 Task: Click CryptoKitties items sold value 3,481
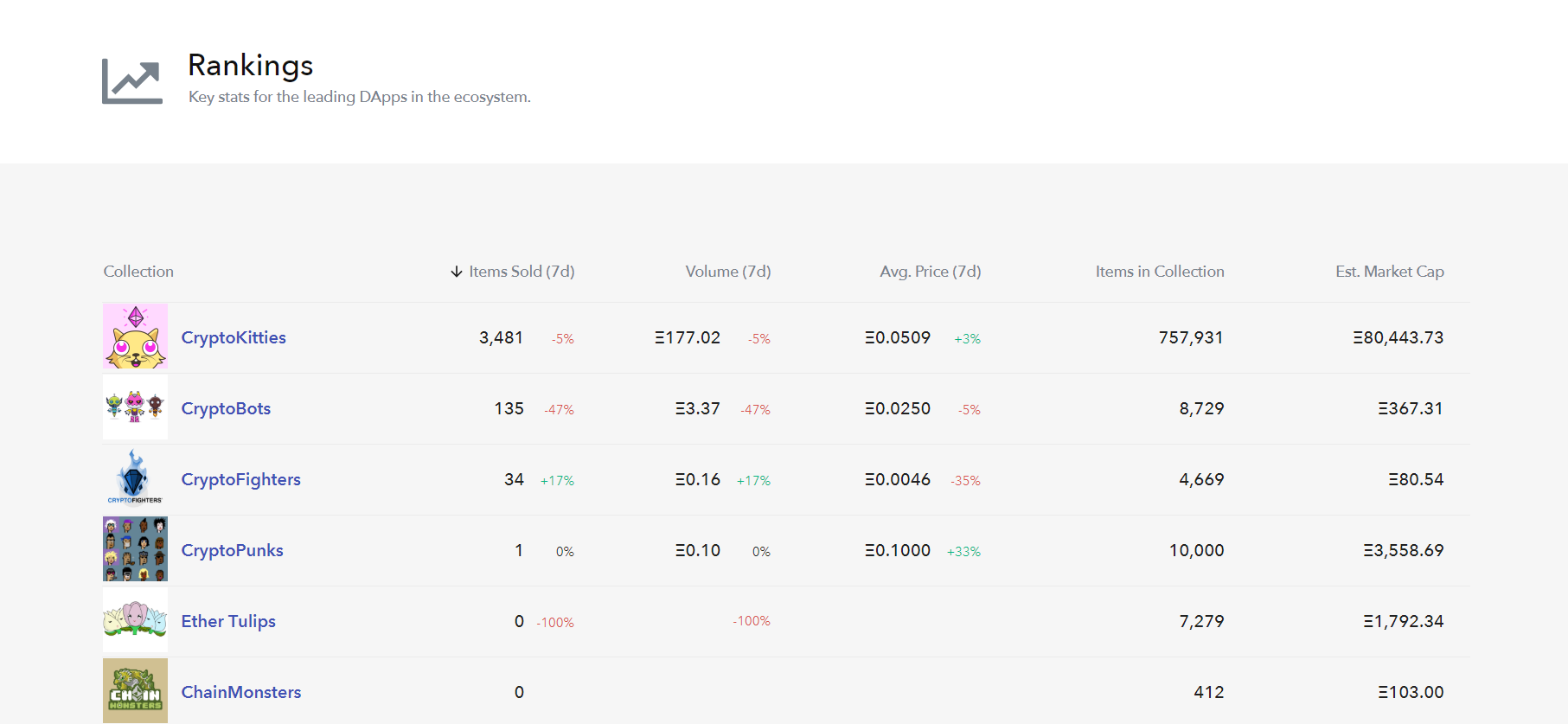click(502, 337)
